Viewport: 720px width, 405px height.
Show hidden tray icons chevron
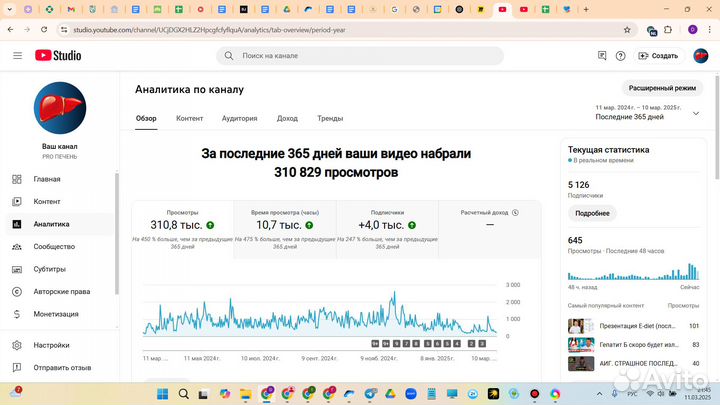(x=600, y=394)
